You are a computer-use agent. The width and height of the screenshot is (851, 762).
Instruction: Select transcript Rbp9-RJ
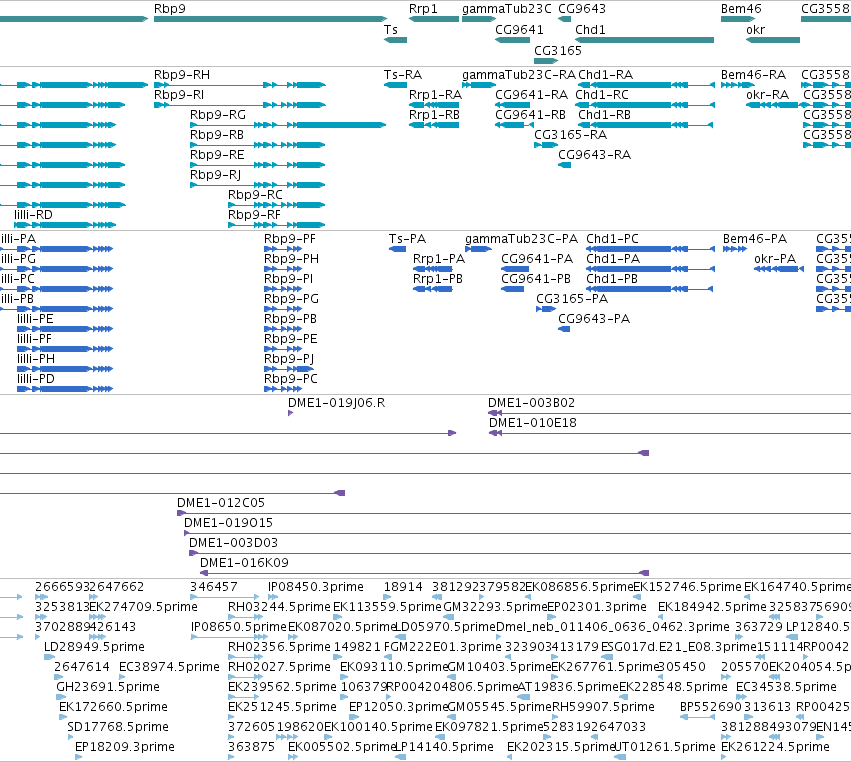click(x=215, y=175)
